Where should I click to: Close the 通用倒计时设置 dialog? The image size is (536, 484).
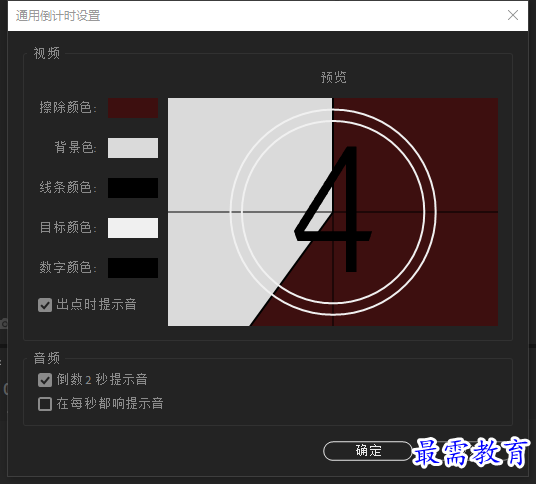(x=513, y=15)
